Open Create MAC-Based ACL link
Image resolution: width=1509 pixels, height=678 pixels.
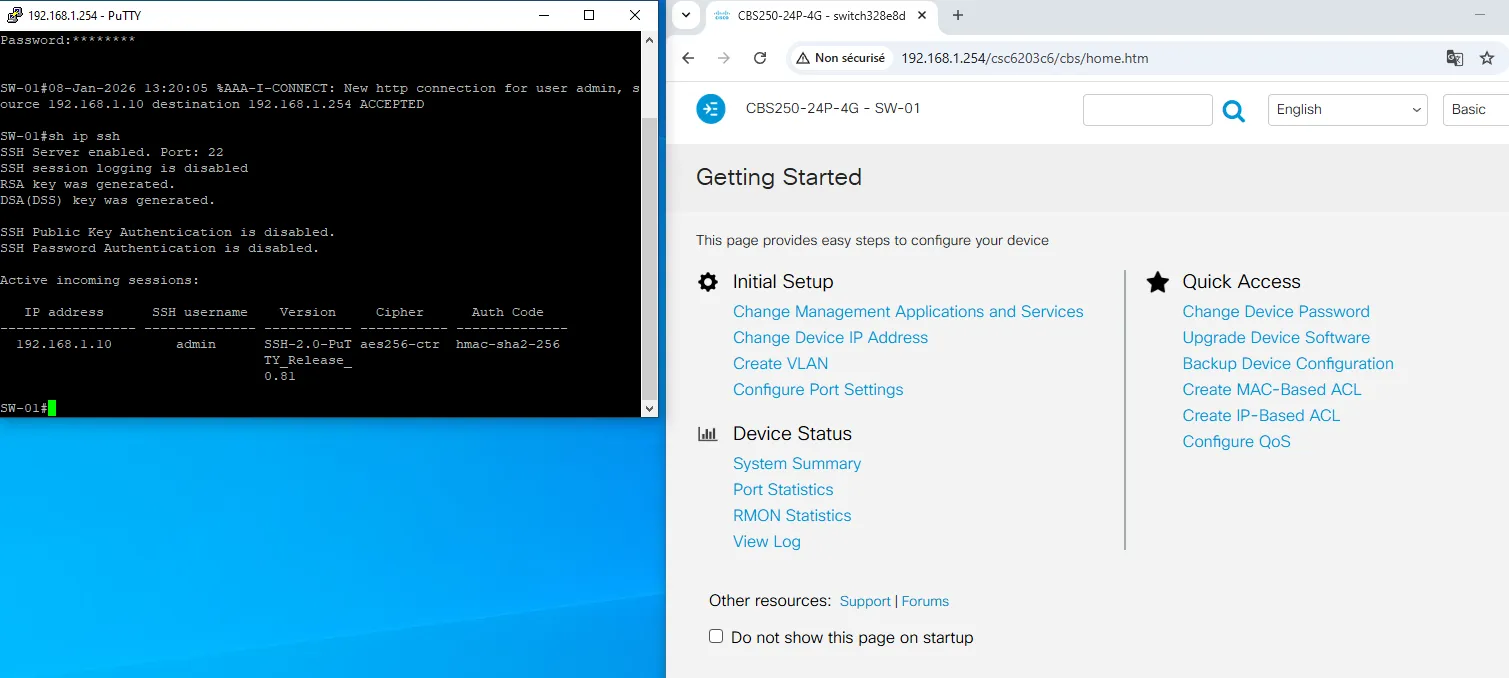pyautogui.click(x=1272, y=390)
